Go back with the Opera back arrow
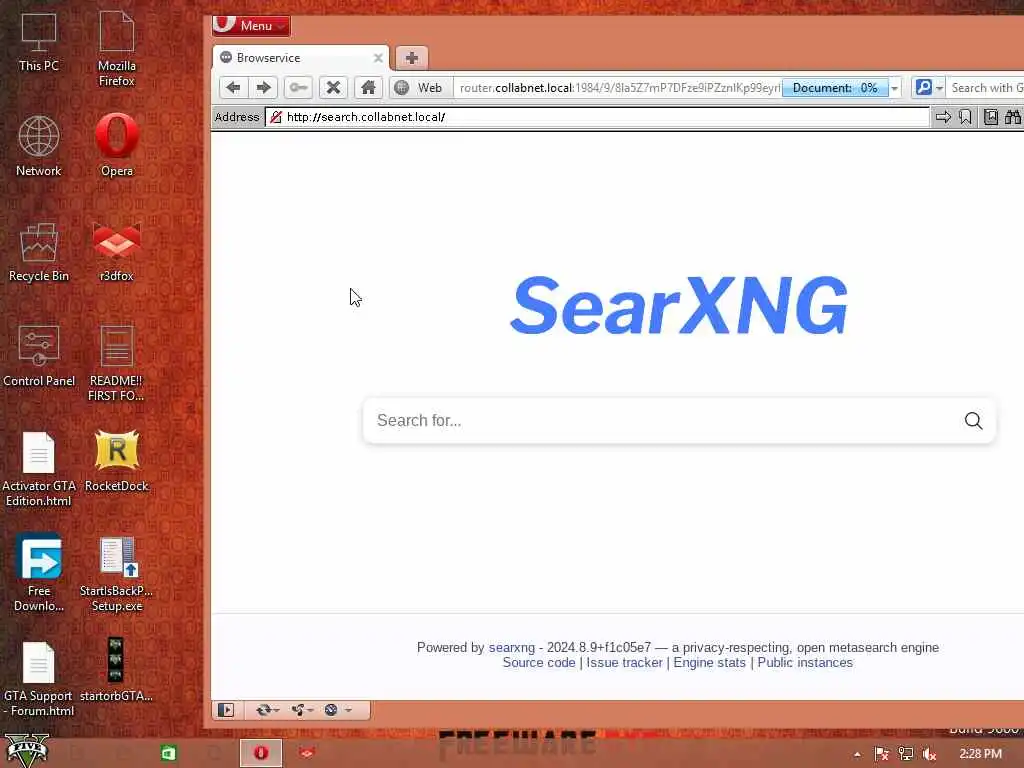1024x768 pixels. [233, 88]
